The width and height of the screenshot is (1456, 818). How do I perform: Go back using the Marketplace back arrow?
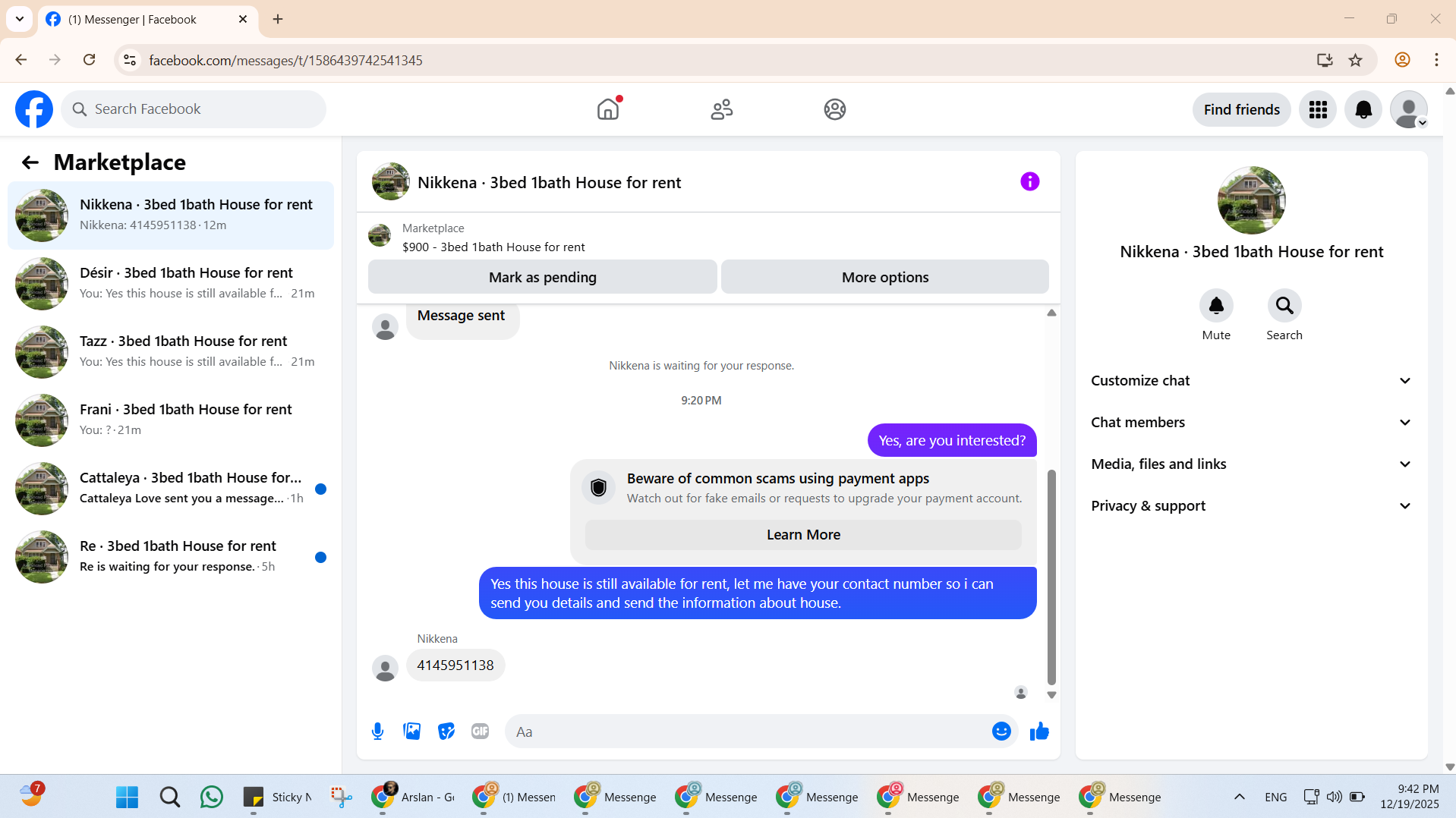pos(30,162)
